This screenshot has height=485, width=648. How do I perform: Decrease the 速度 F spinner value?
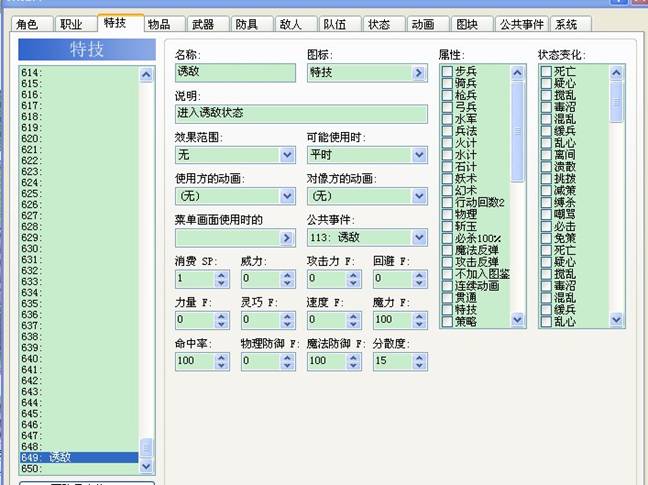point(353,324)
